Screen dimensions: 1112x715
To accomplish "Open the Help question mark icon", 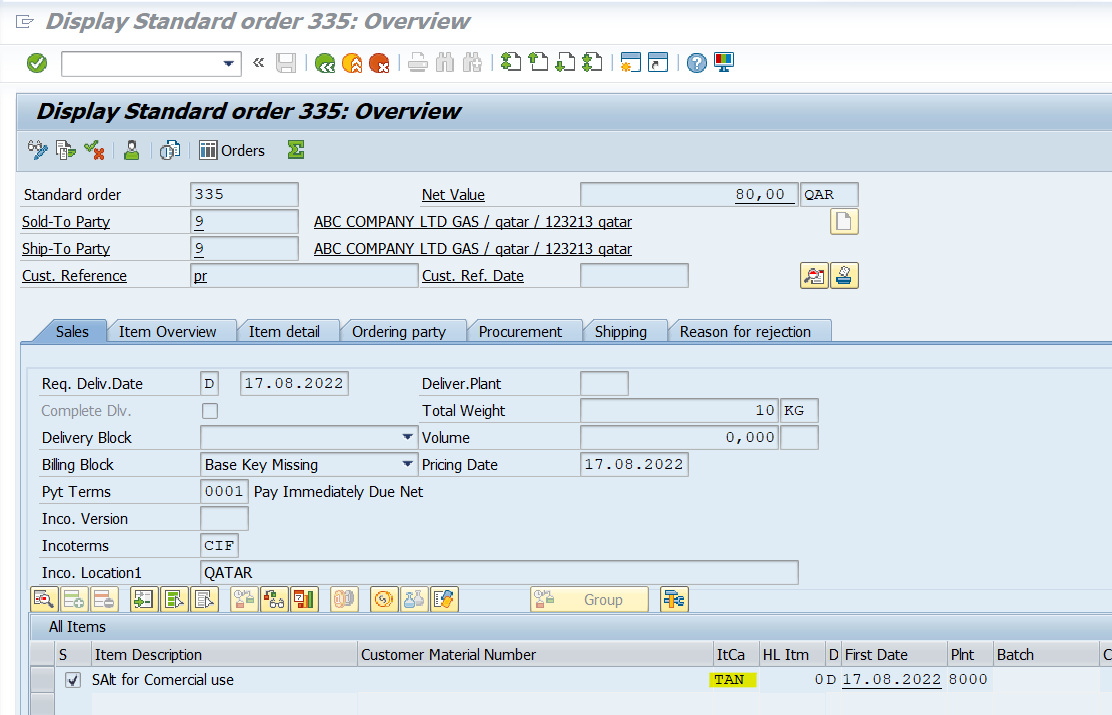I will [697, 63].
